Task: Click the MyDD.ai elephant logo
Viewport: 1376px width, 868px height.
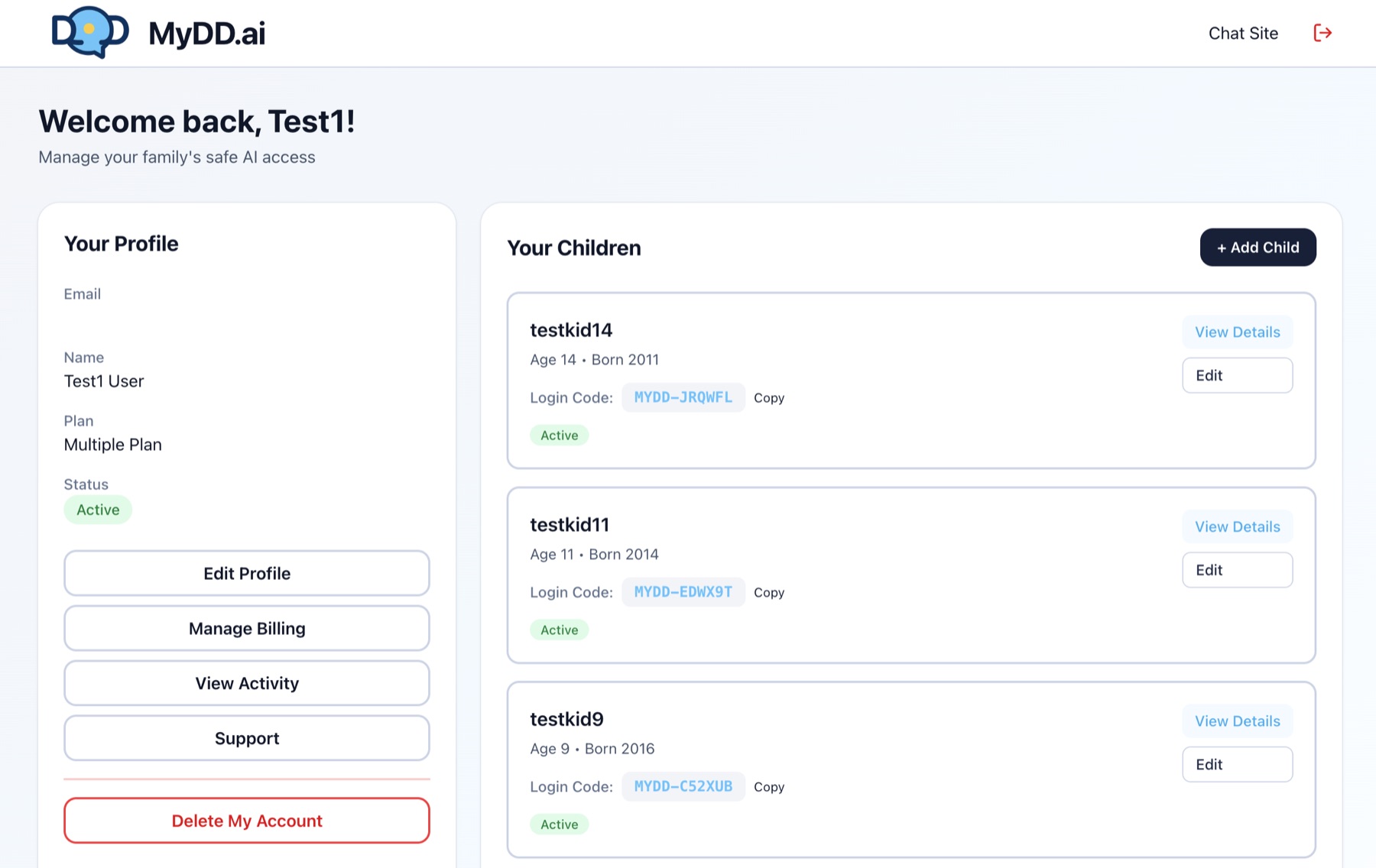Action: pos(89,32)
